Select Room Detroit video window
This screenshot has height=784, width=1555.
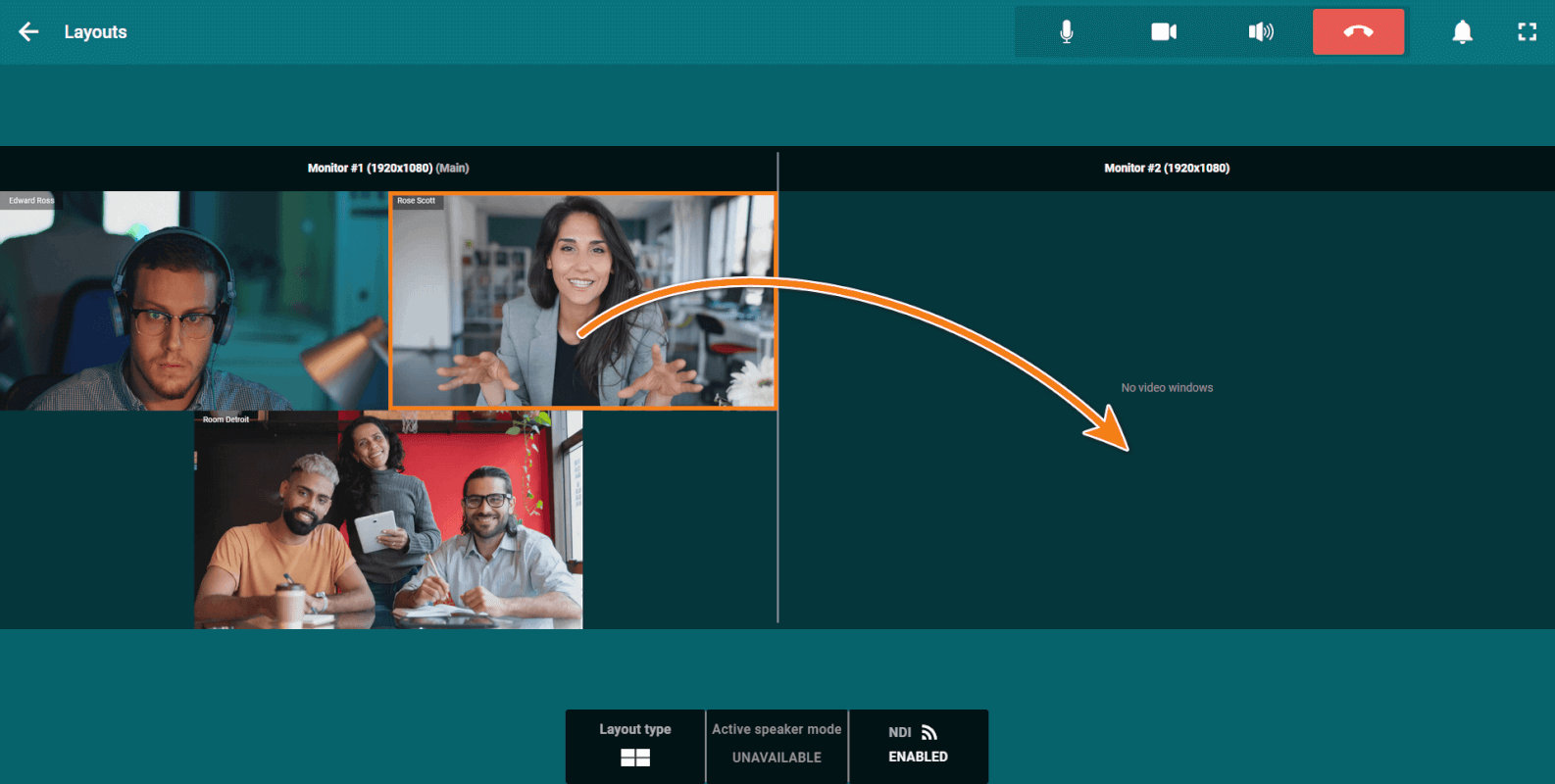(388, 519)
